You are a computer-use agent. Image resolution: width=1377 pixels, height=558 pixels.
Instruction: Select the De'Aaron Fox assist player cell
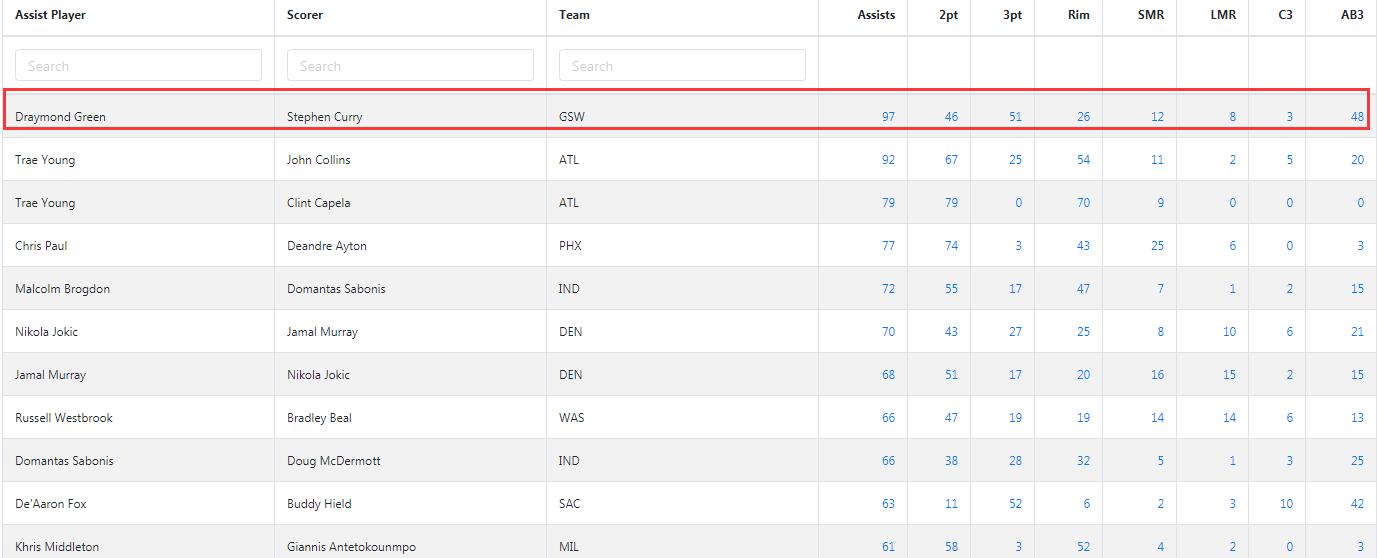tap(138, 504)
